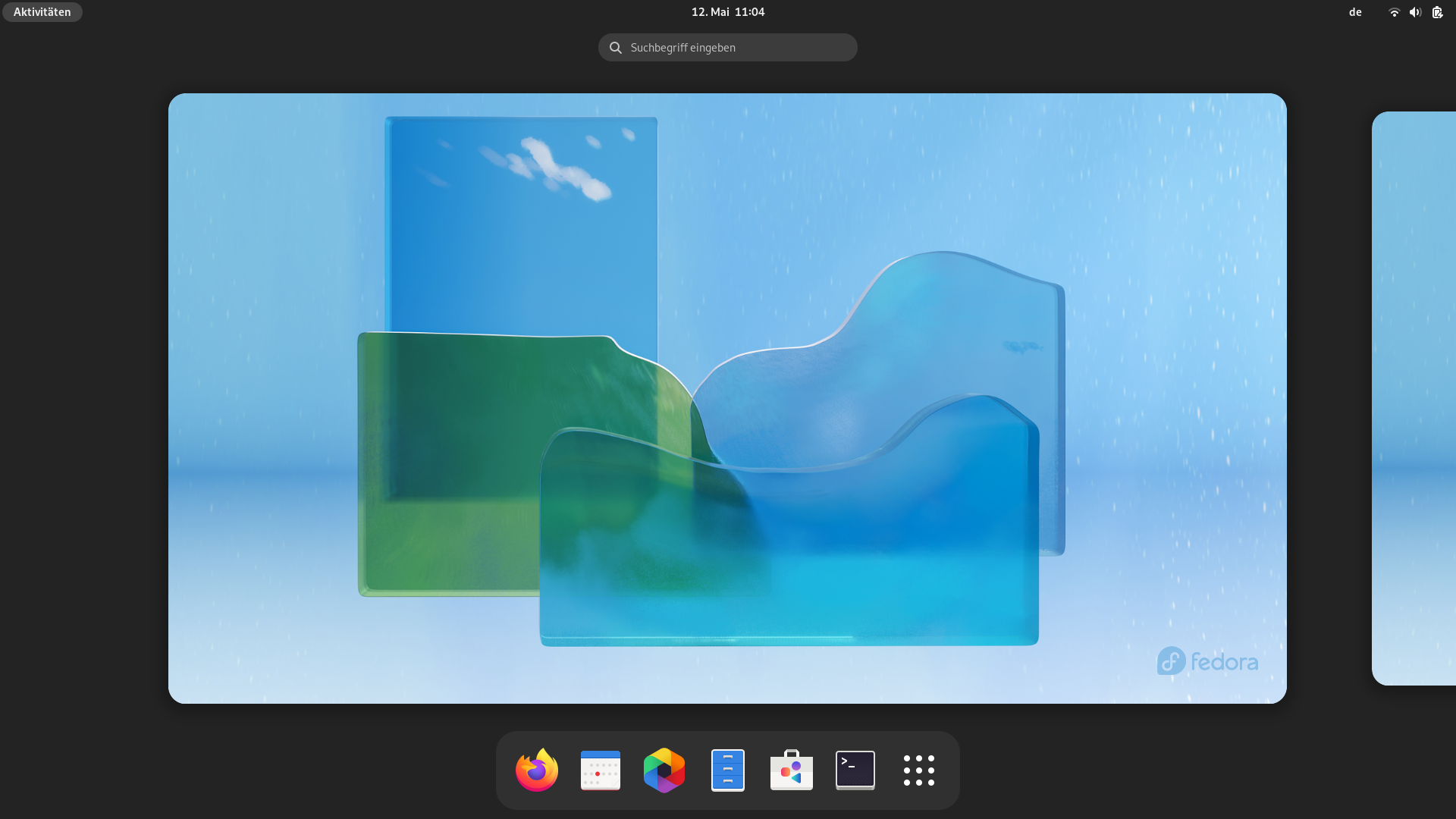Show all applications grid
This screenshot has width=1456, height=819.
tap(919, 770)
